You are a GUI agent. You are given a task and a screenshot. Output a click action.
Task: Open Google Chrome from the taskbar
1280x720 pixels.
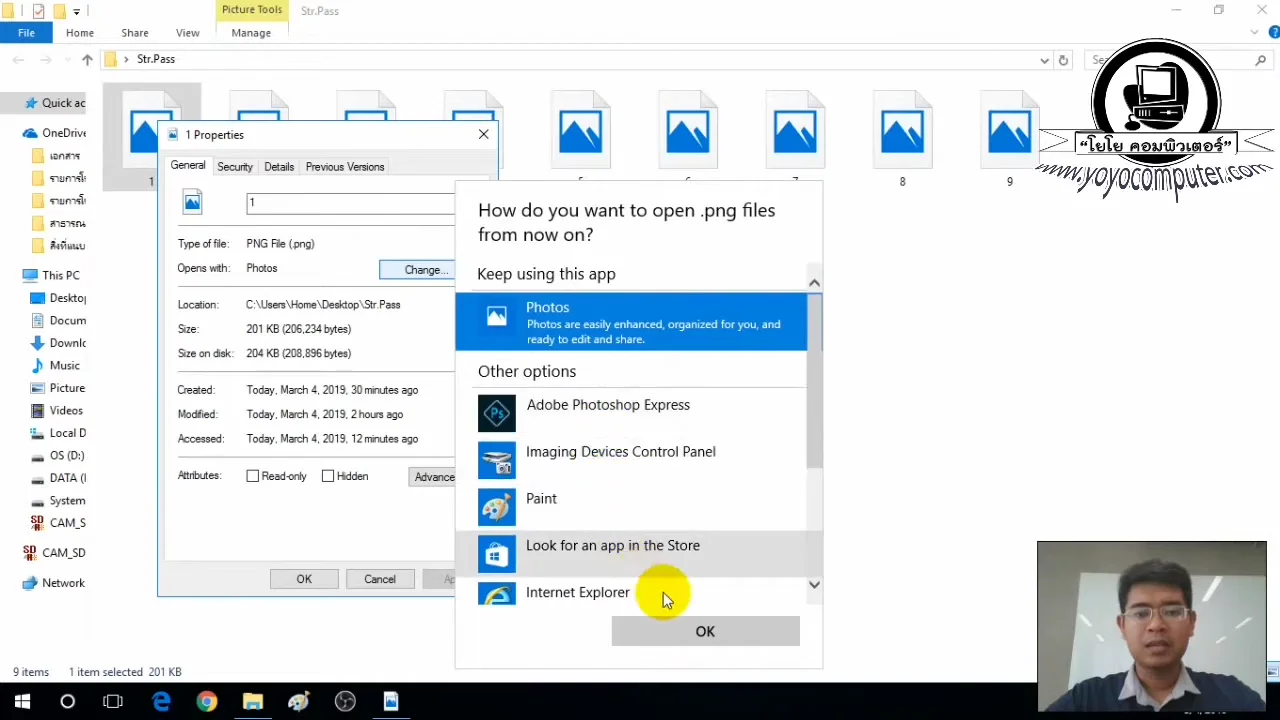point(206,701)
